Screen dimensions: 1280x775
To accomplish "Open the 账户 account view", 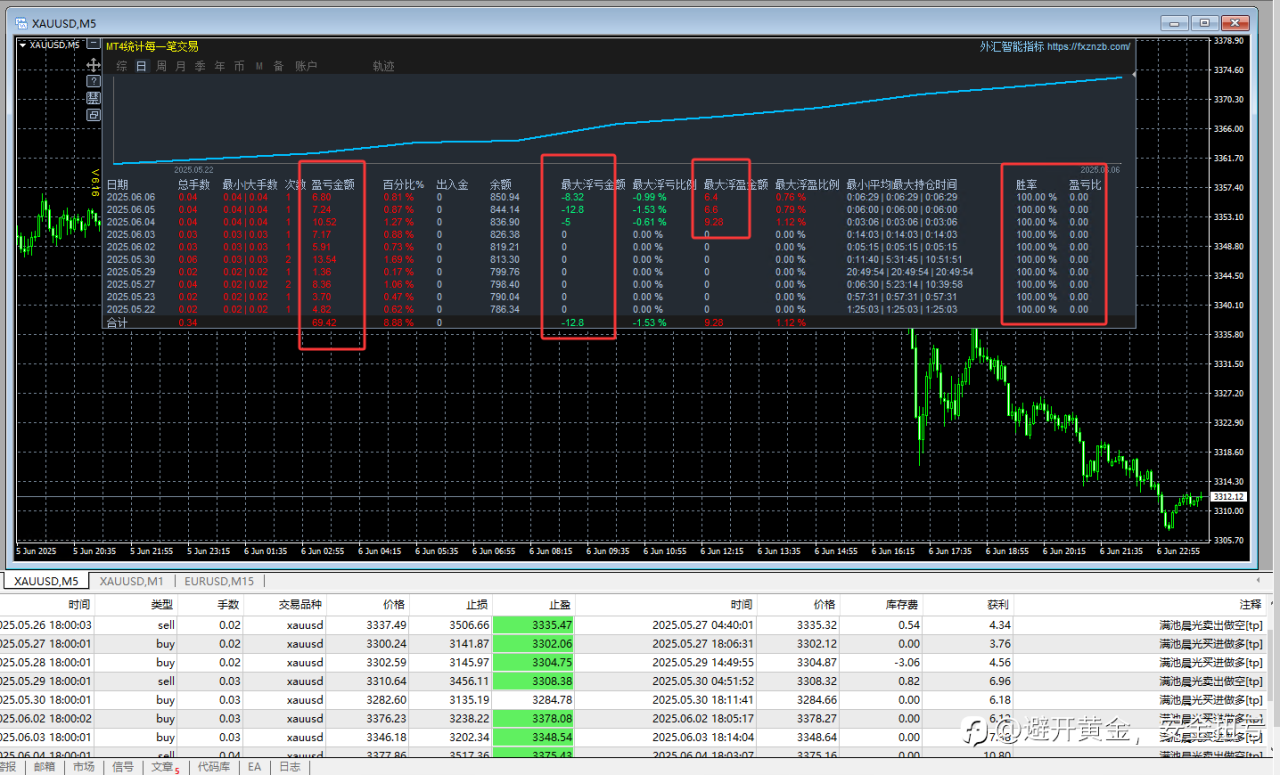I will [306, 66].
